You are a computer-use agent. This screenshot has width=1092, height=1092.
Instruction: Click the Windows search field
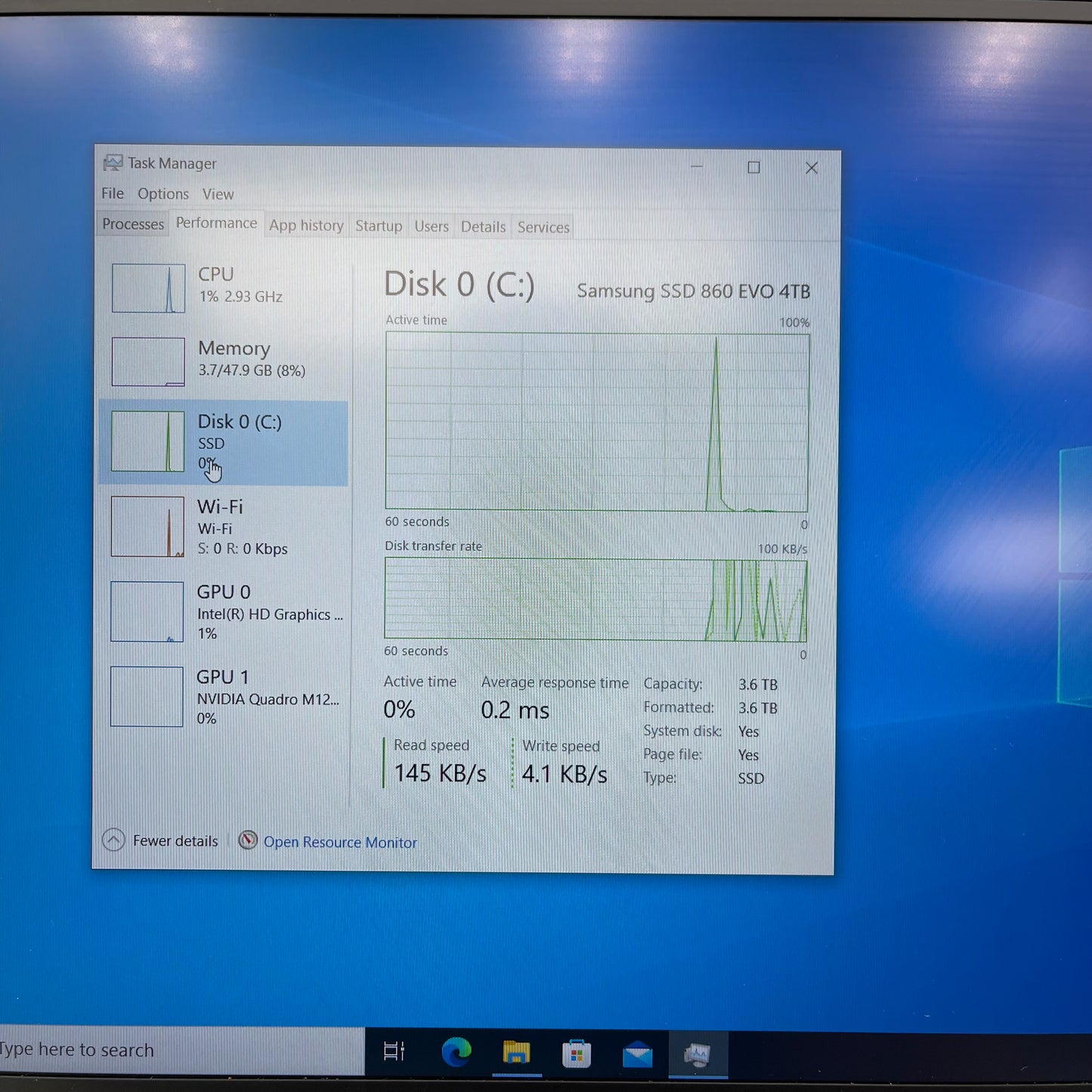[113, 1050]
